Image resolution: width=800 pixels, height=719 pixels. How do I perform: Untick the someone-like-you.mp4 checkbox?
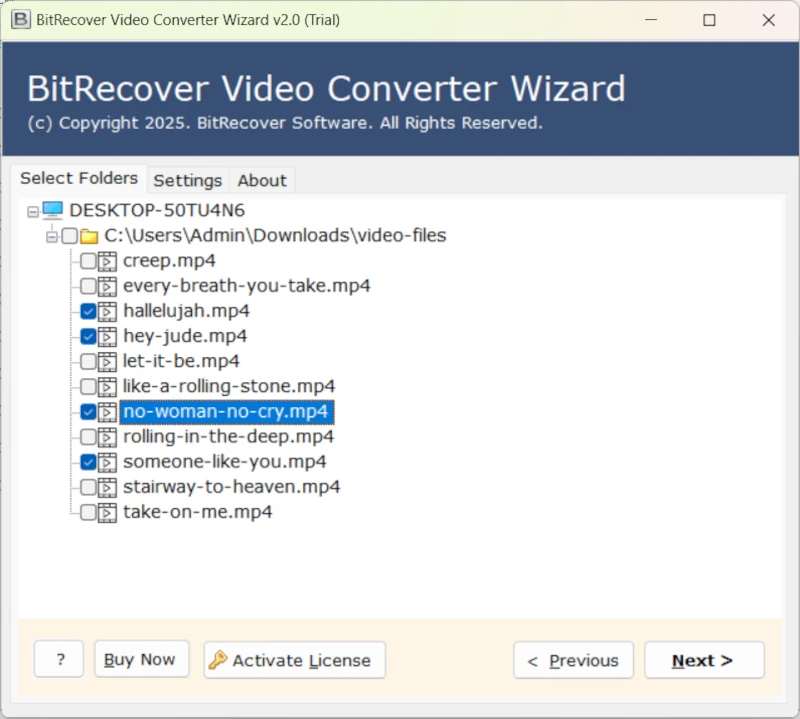click(88, 462)
